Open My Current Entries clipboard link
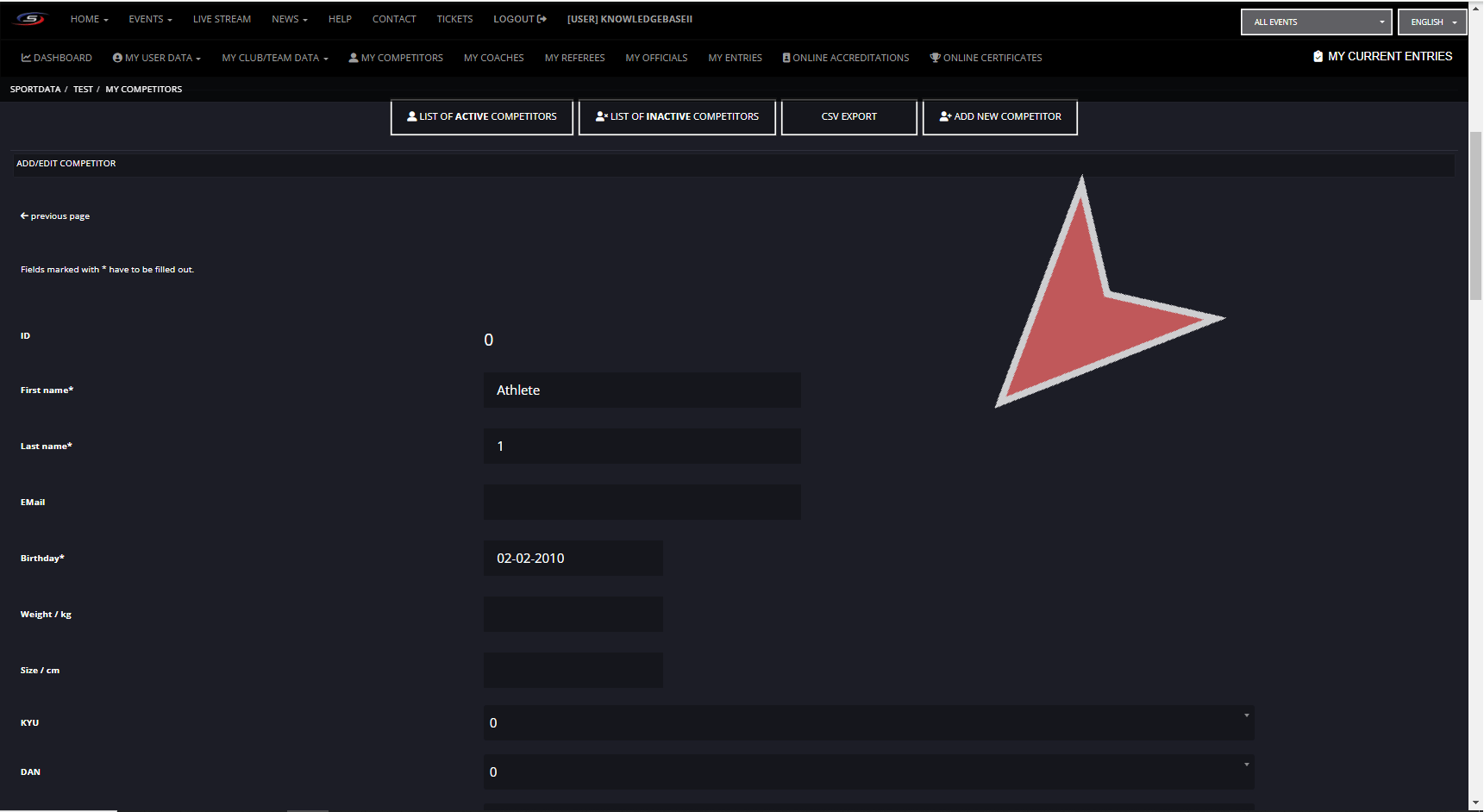 coord(1382,57)
